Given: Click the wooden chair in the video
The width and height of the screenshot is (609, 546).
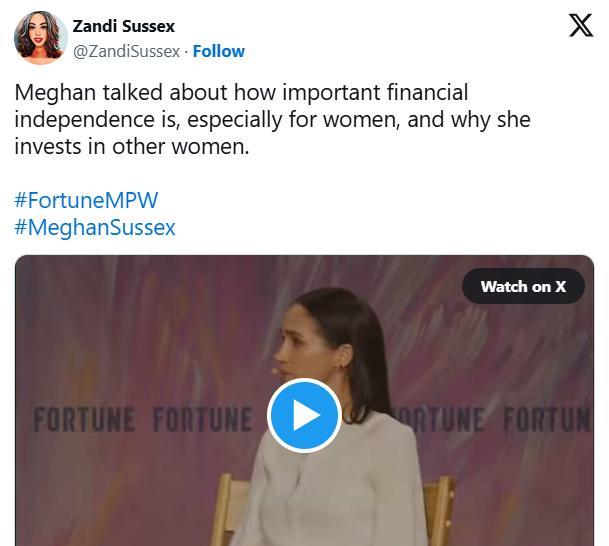Looking at the screenshot, I should click(x=437, y=512).
